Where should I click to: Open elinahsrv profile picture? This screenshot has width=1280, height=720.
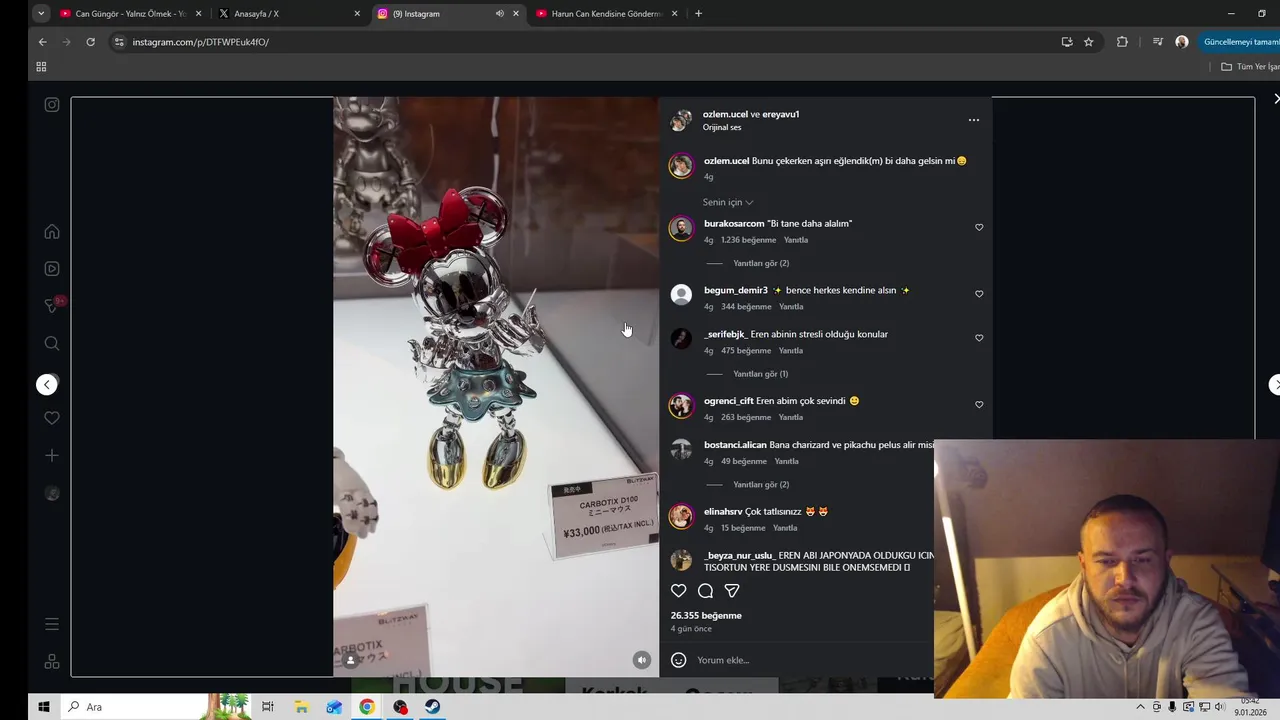(x=681, y=516)
